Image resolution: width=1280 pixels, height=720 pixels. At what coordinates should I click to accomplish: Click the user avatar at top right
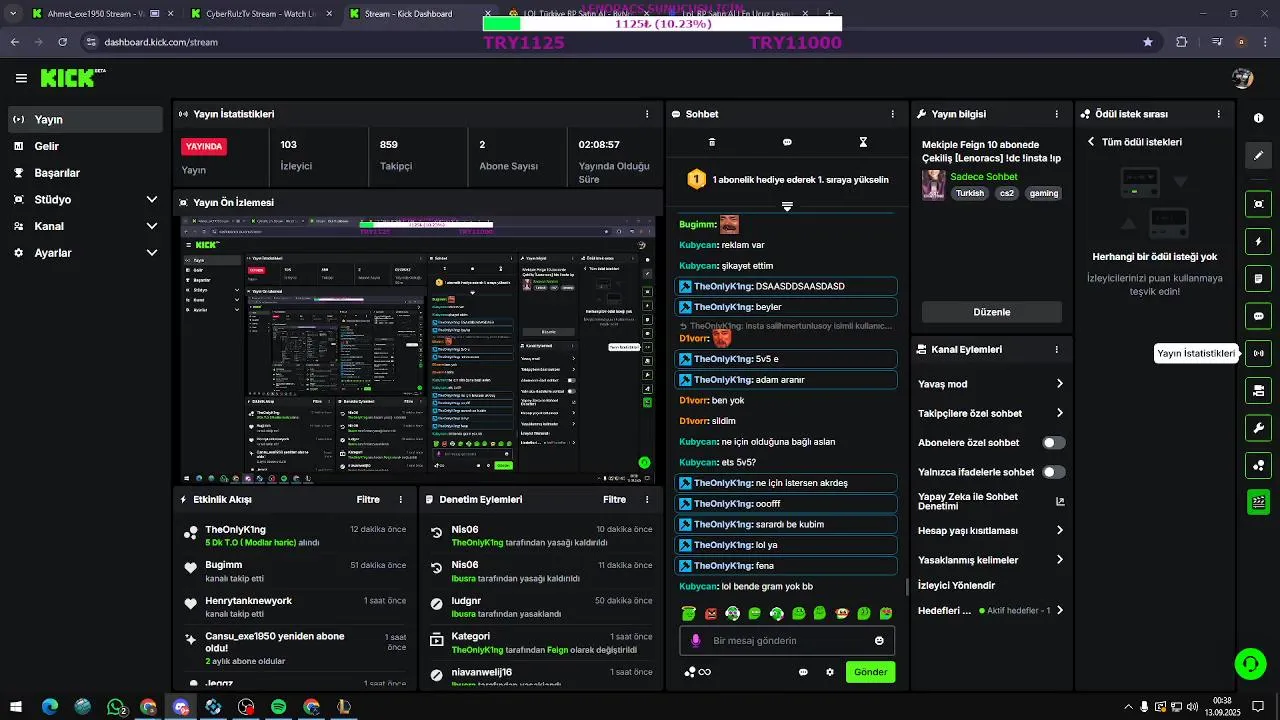[1243, 78]
